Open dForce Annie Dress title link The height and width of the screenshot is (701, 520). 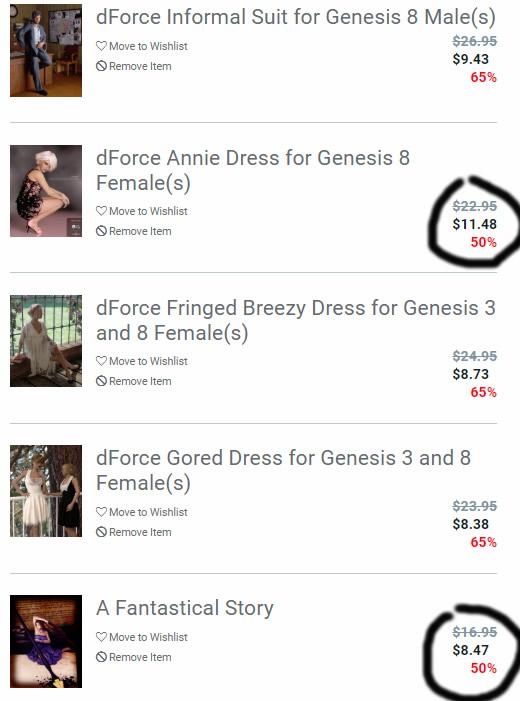pos(253,170)
